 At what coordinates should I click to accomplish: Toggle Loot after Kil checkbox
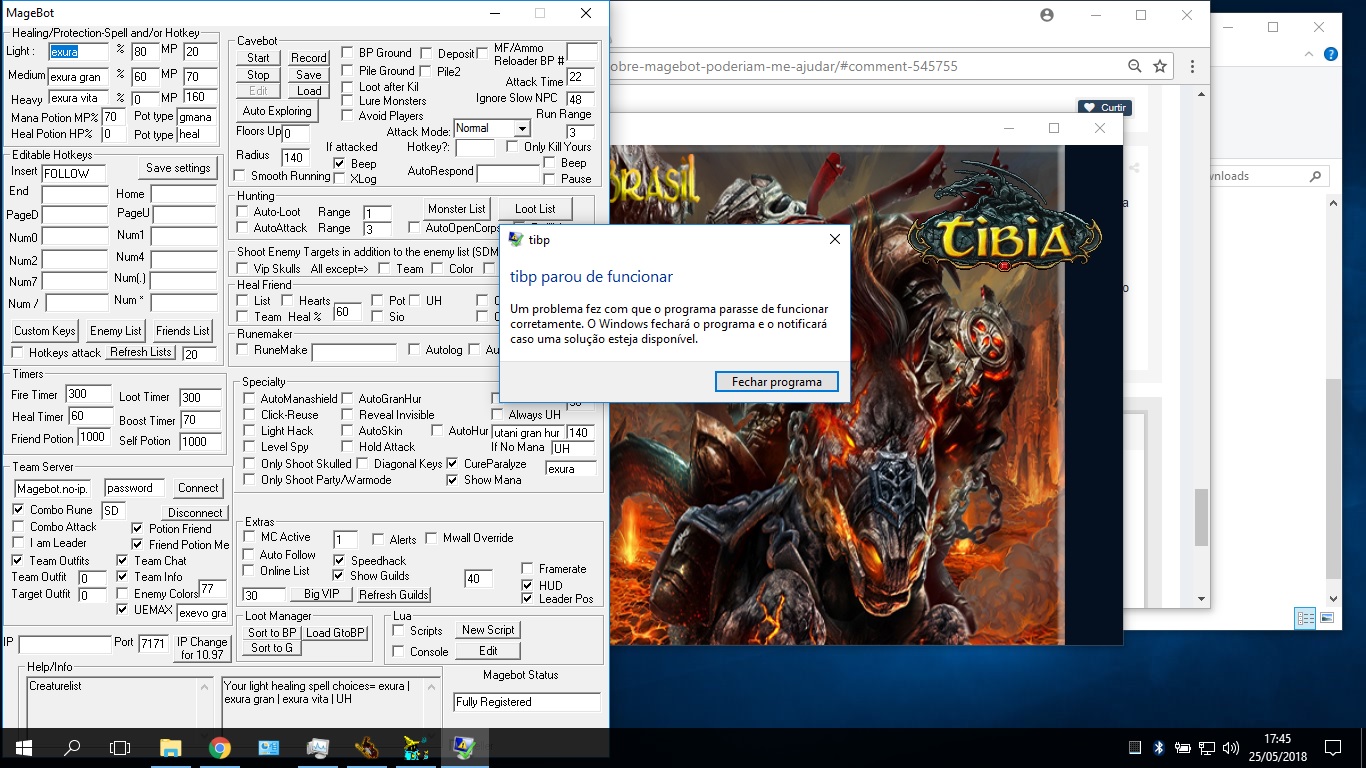(347, 87)
